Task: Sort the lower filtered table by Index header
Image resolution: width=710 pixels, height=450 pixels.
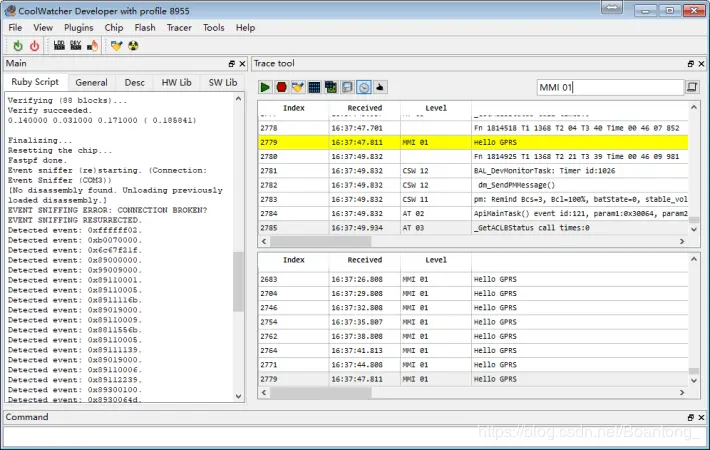Action: (293, 260)
